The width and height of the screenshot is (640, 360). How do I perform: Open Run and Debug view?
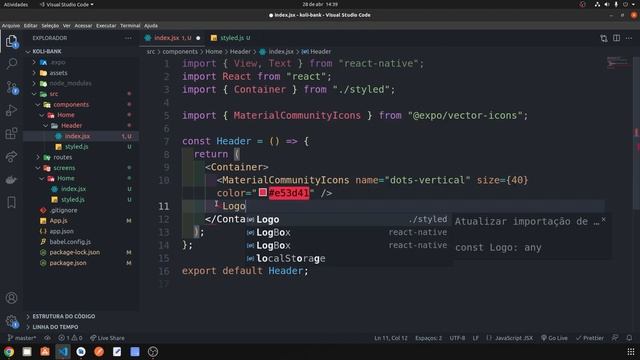click(x=11, y=110)
